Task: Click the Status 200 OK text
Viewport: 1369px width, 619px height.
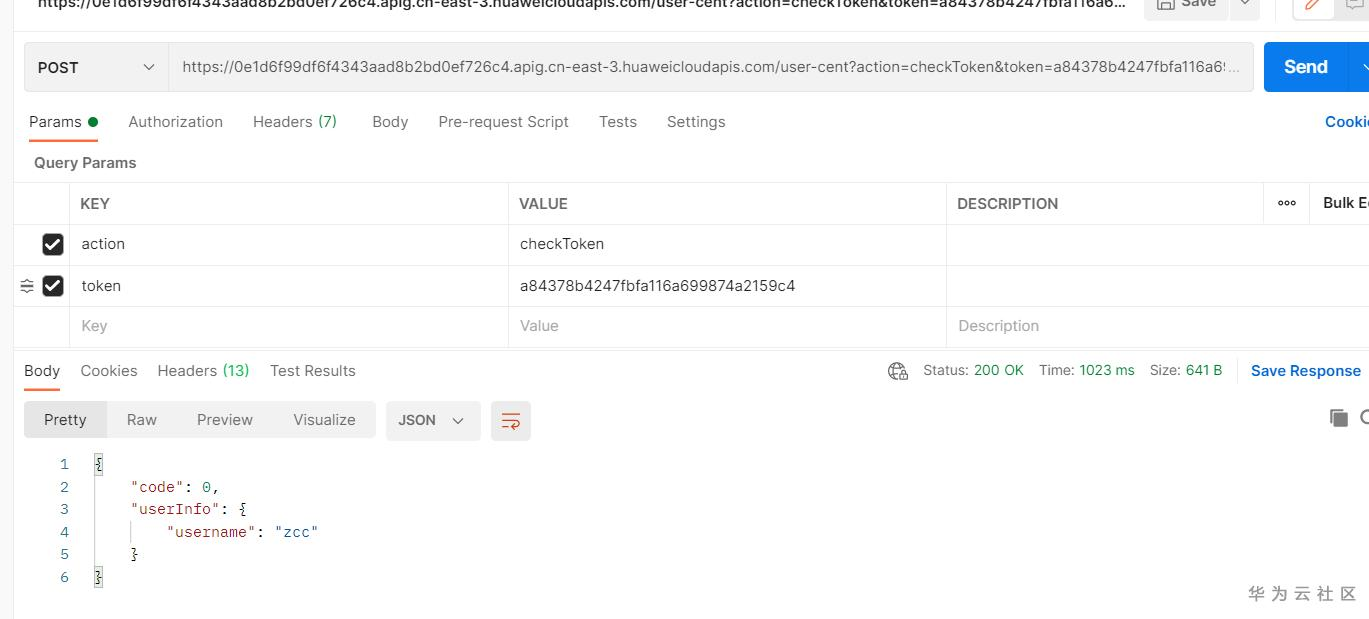Action: 973,370
